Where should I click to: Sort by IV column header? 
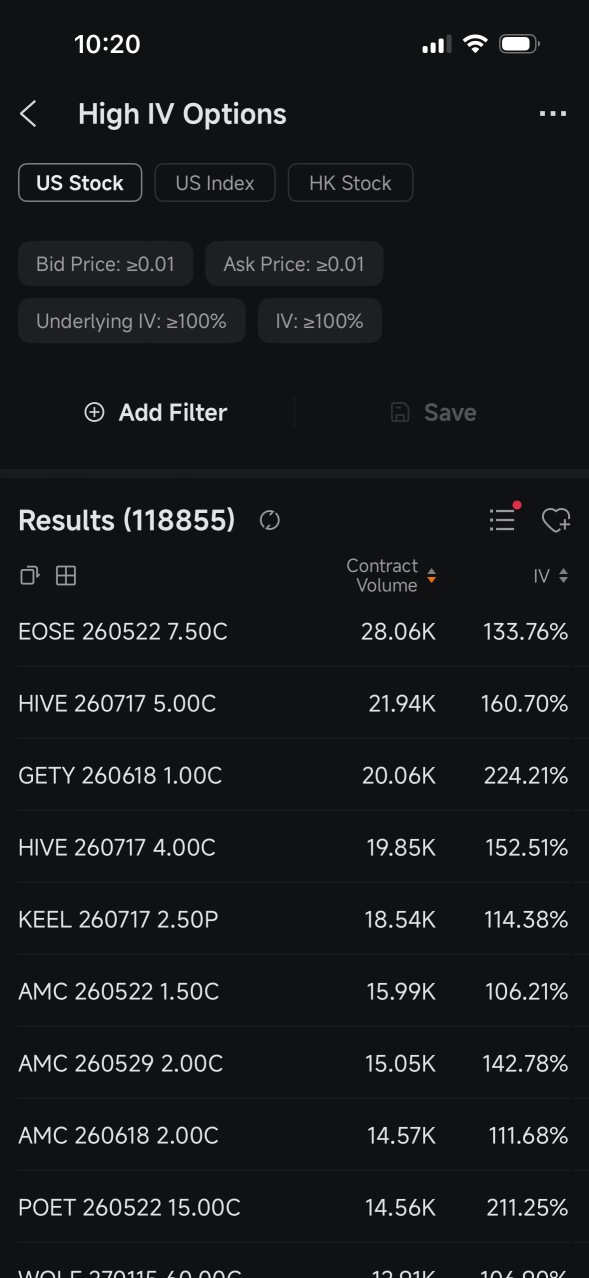(550, 576)
